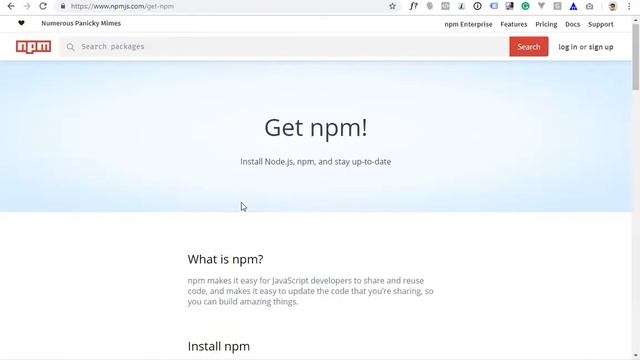
Task: Click the green Grammarly extension icon
Action: pos(525,6)
